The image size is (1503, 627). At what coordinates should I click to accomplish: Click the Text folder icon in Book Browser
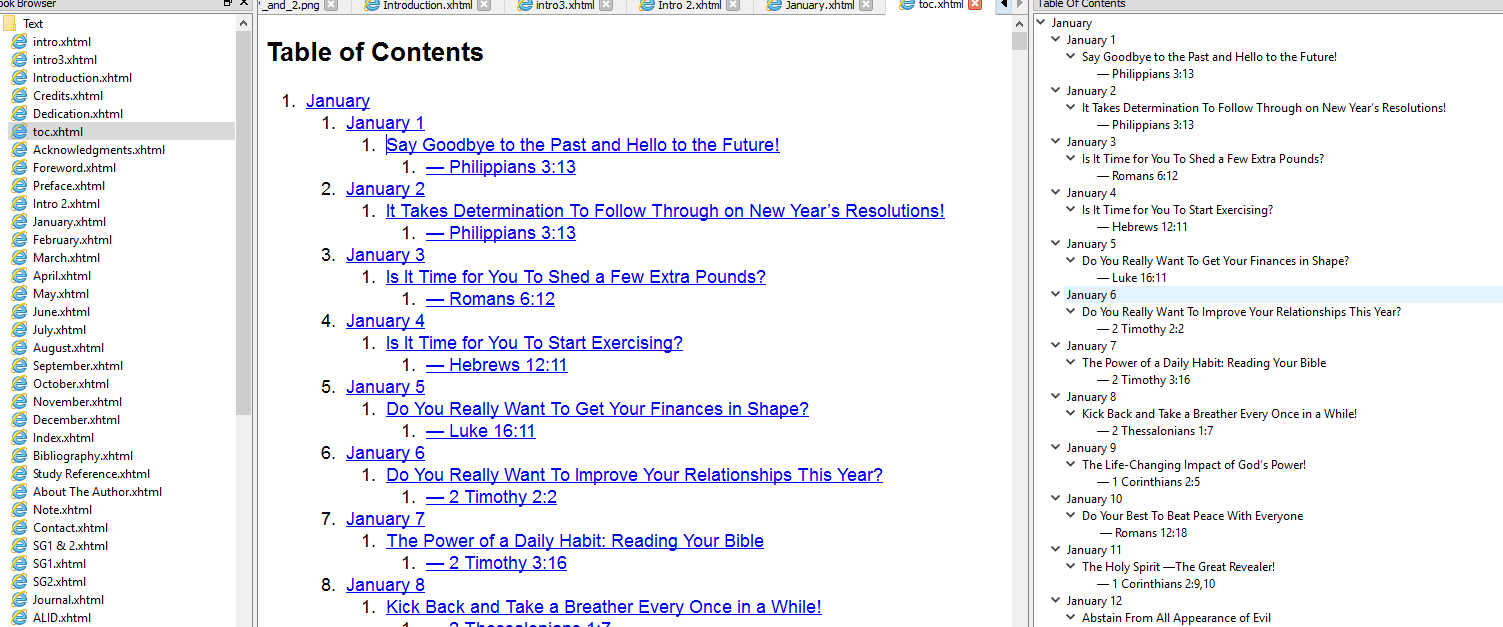[10, 23]
